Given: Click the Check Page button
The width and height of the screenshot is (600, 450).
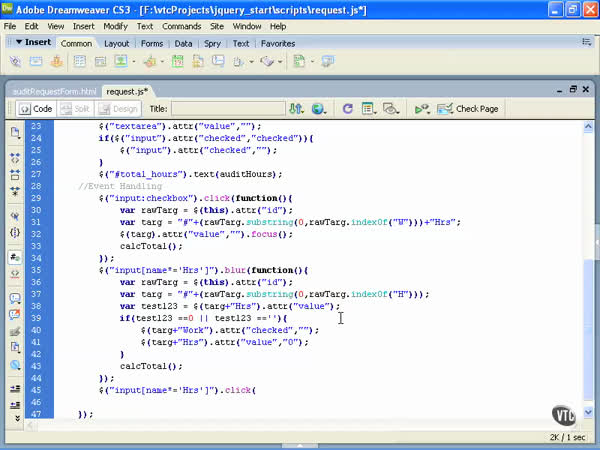Looking at the screenshot, I should point(468,108).
